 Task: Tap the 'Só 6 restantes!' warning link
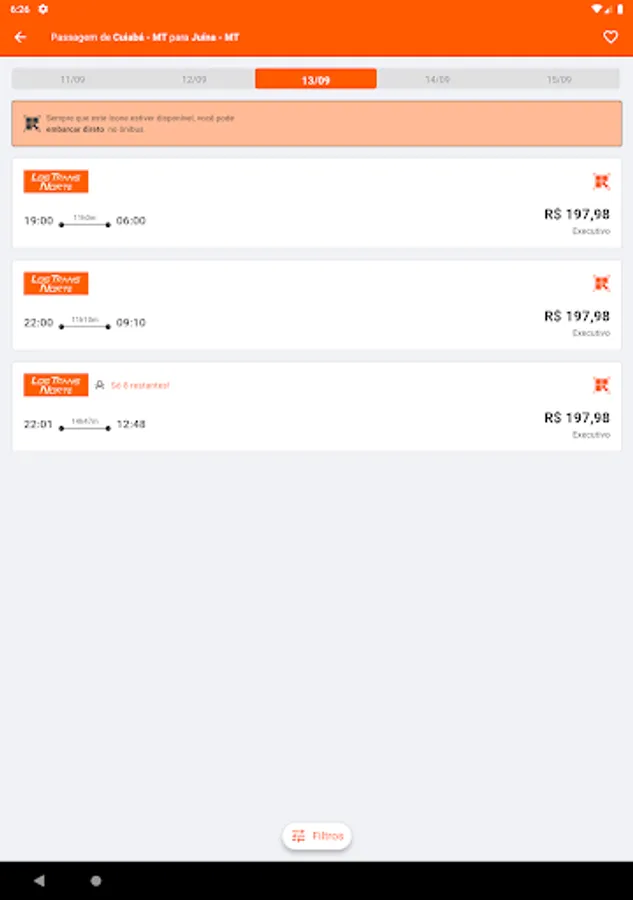pyautogui.click(x=140, y=384)
